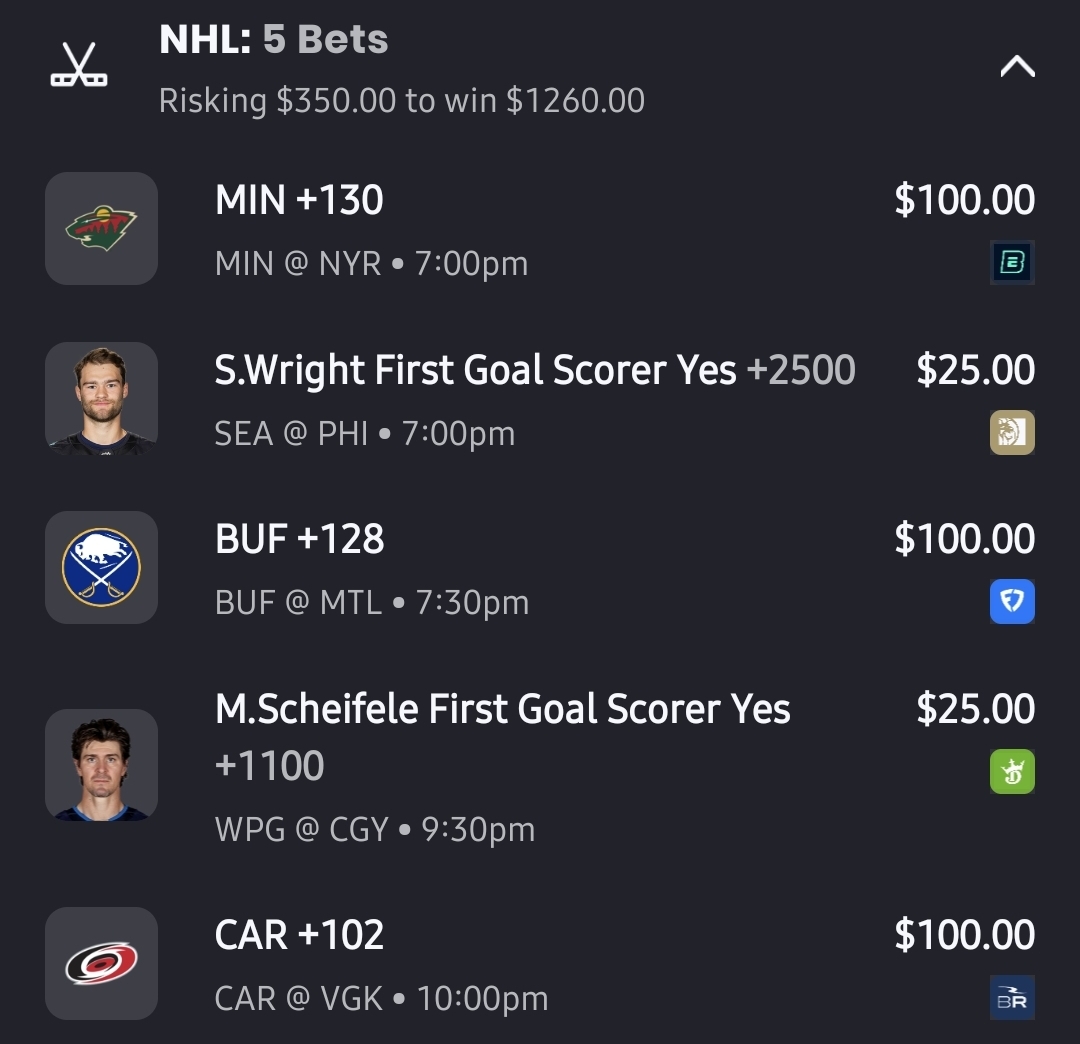Collapse the NHL bets section chevron
Screen dimensions: 1080x1044
point(1017,67)
